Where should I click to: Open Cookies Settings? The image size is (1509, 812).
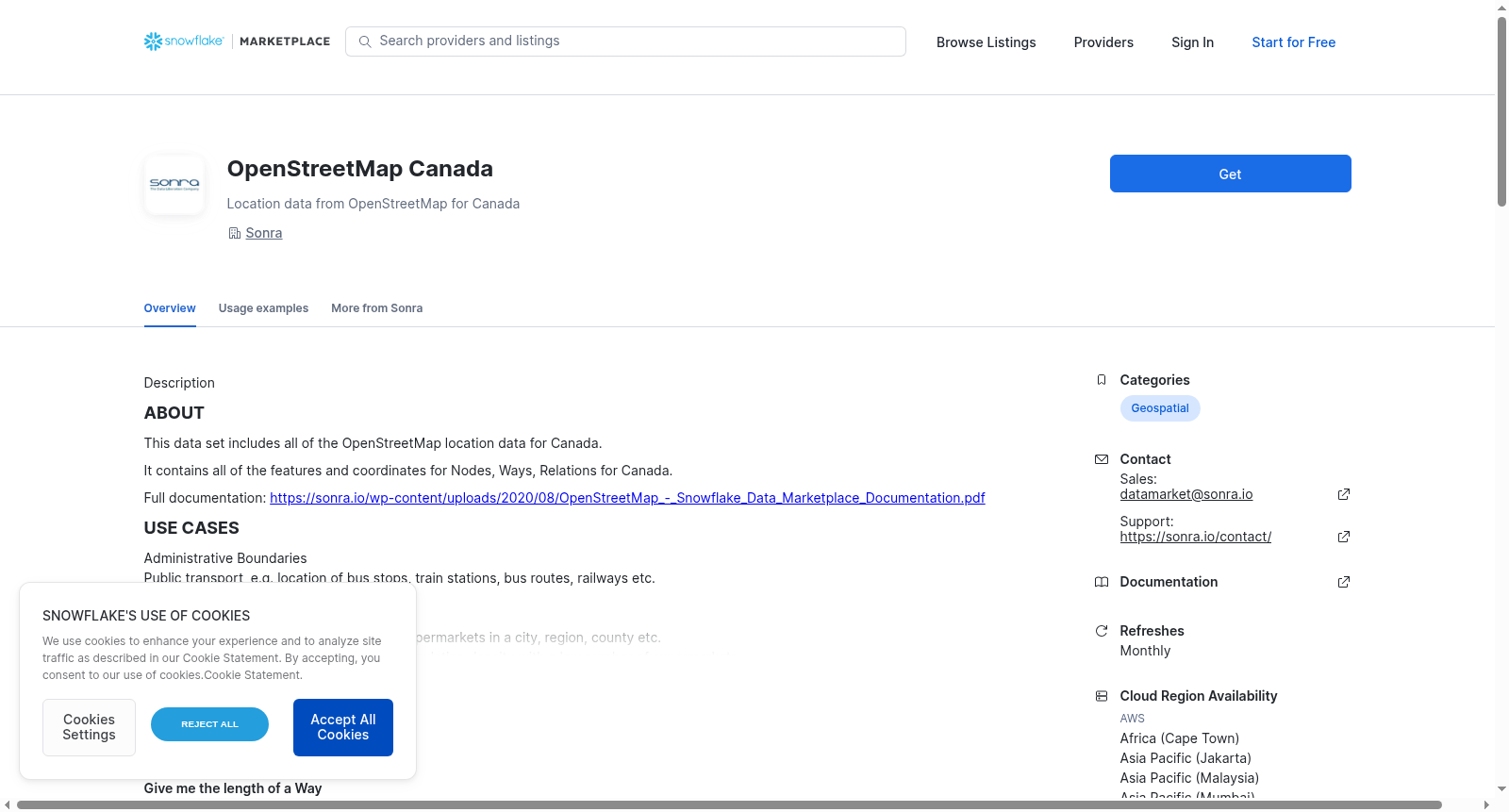pos(89,727)
